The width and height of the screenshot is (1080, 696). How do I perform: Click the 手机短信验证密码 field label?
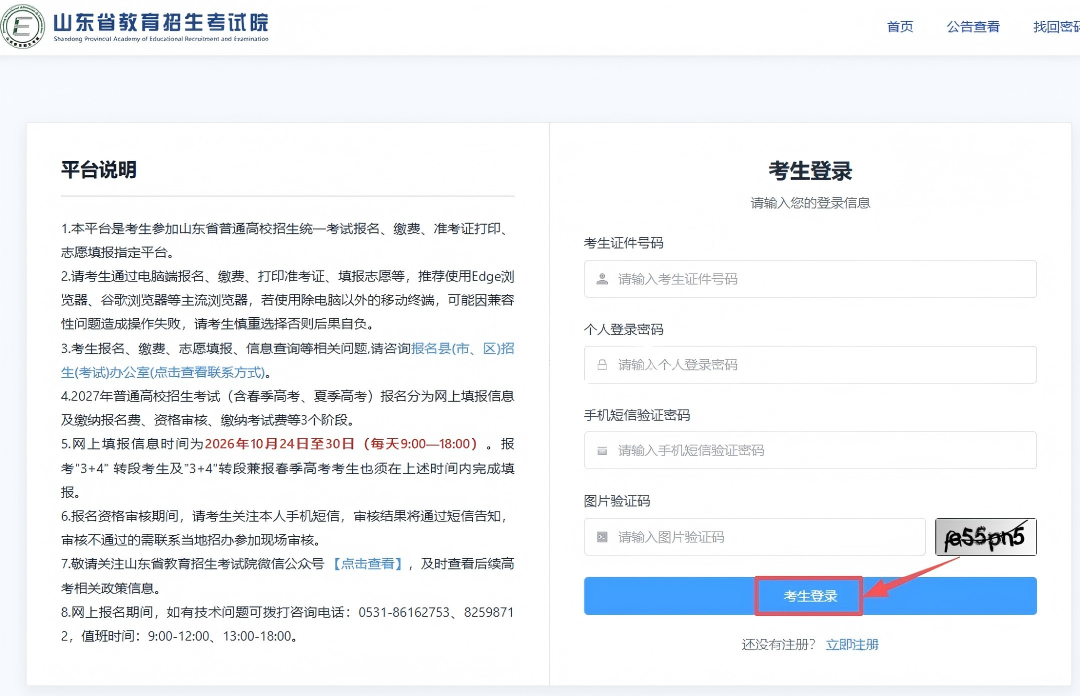(x=636, y=415)
